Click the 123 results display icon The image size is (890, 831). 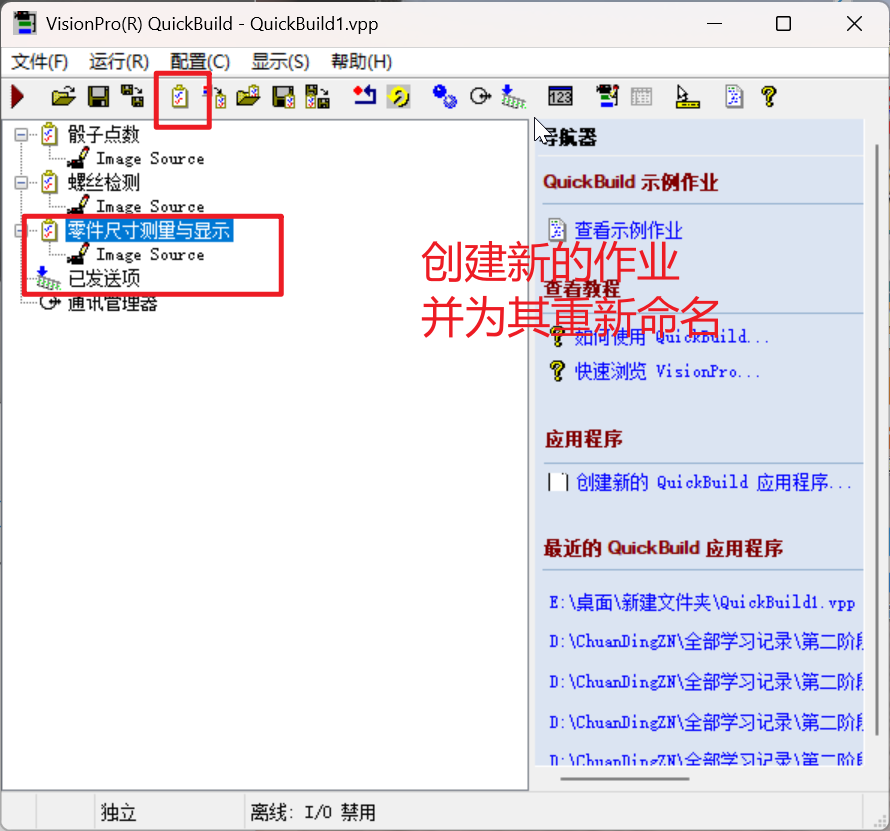click(560, 96)
